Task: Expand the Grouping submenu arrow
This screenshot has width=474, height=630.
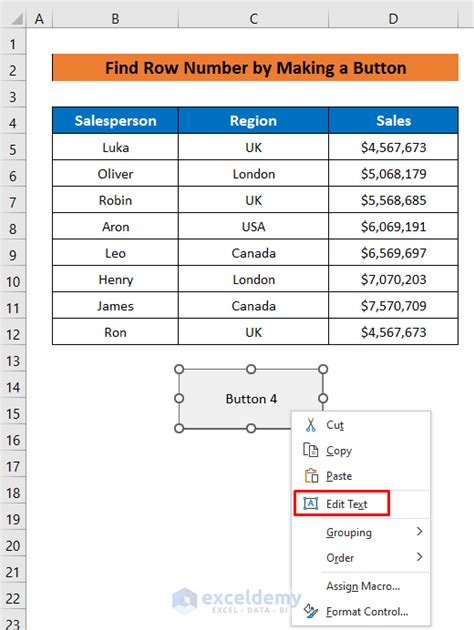Action: click(x=419, y=531)
